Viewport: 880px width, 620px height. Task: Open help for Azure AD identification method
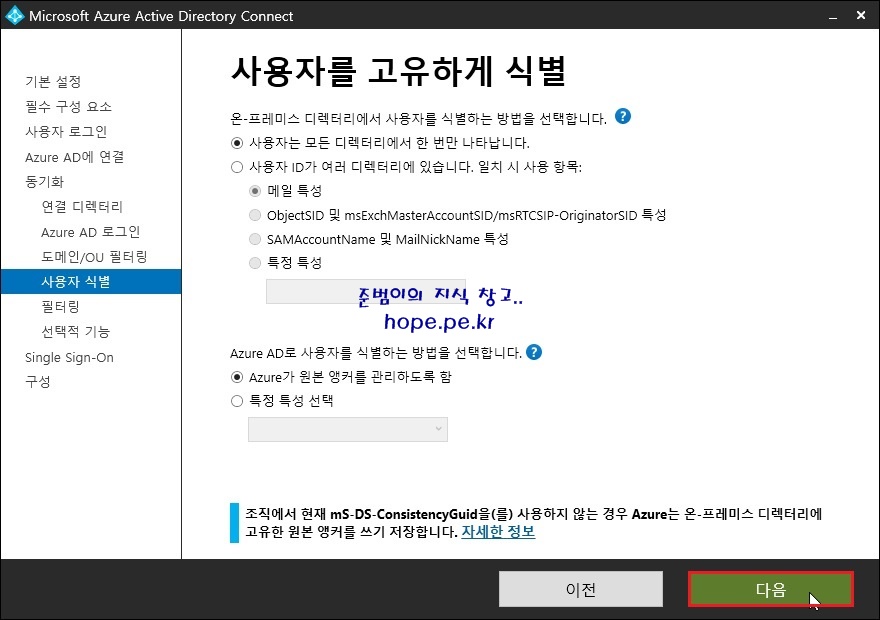534,352
